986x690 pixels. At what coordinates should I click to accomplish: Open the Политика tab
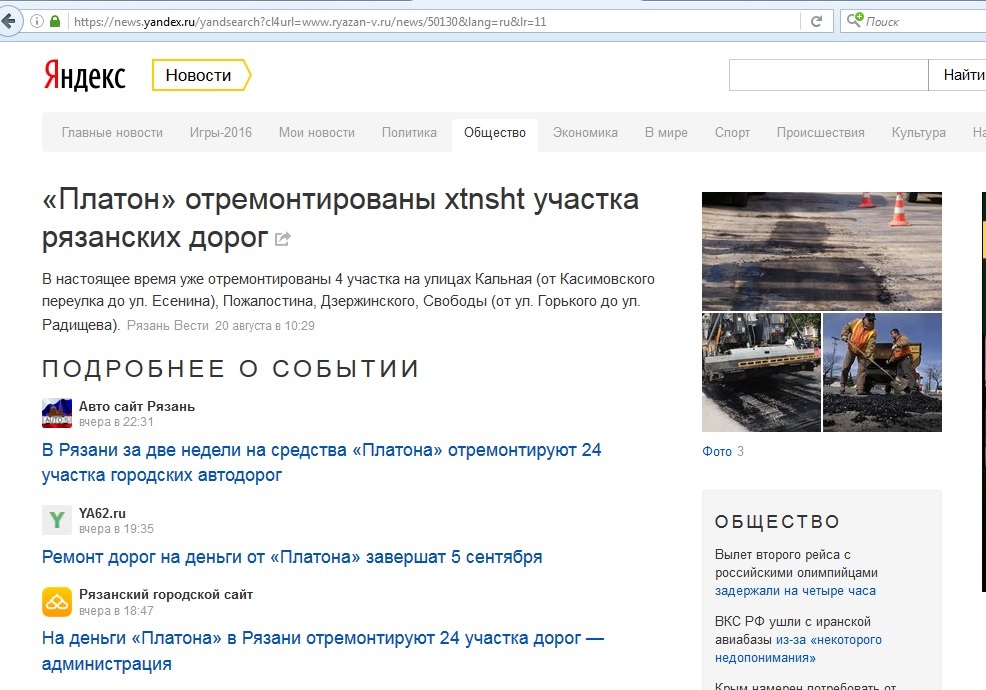[409, 133]
